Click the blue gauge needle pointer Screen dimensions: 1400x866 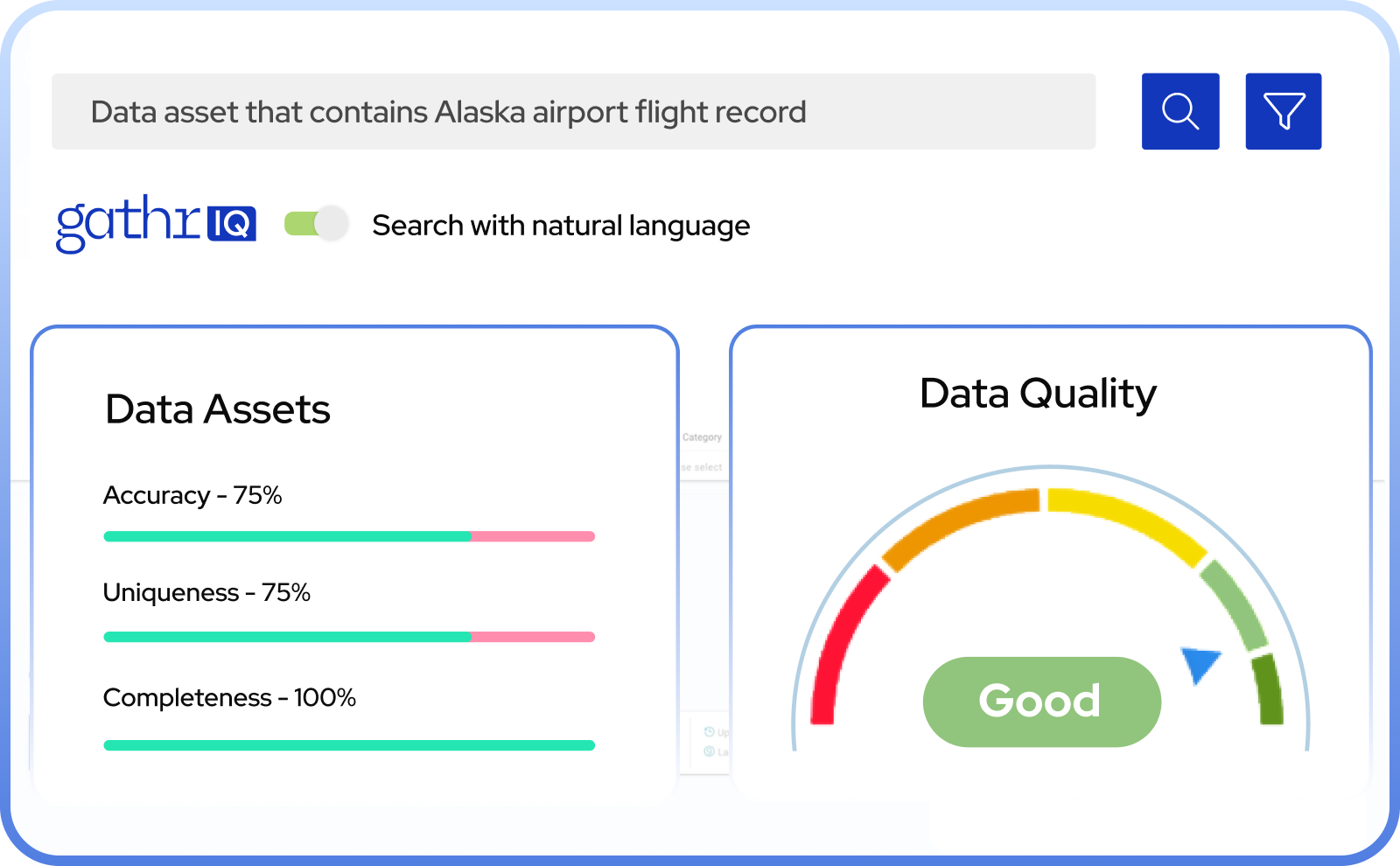[x=1200, y=664]
